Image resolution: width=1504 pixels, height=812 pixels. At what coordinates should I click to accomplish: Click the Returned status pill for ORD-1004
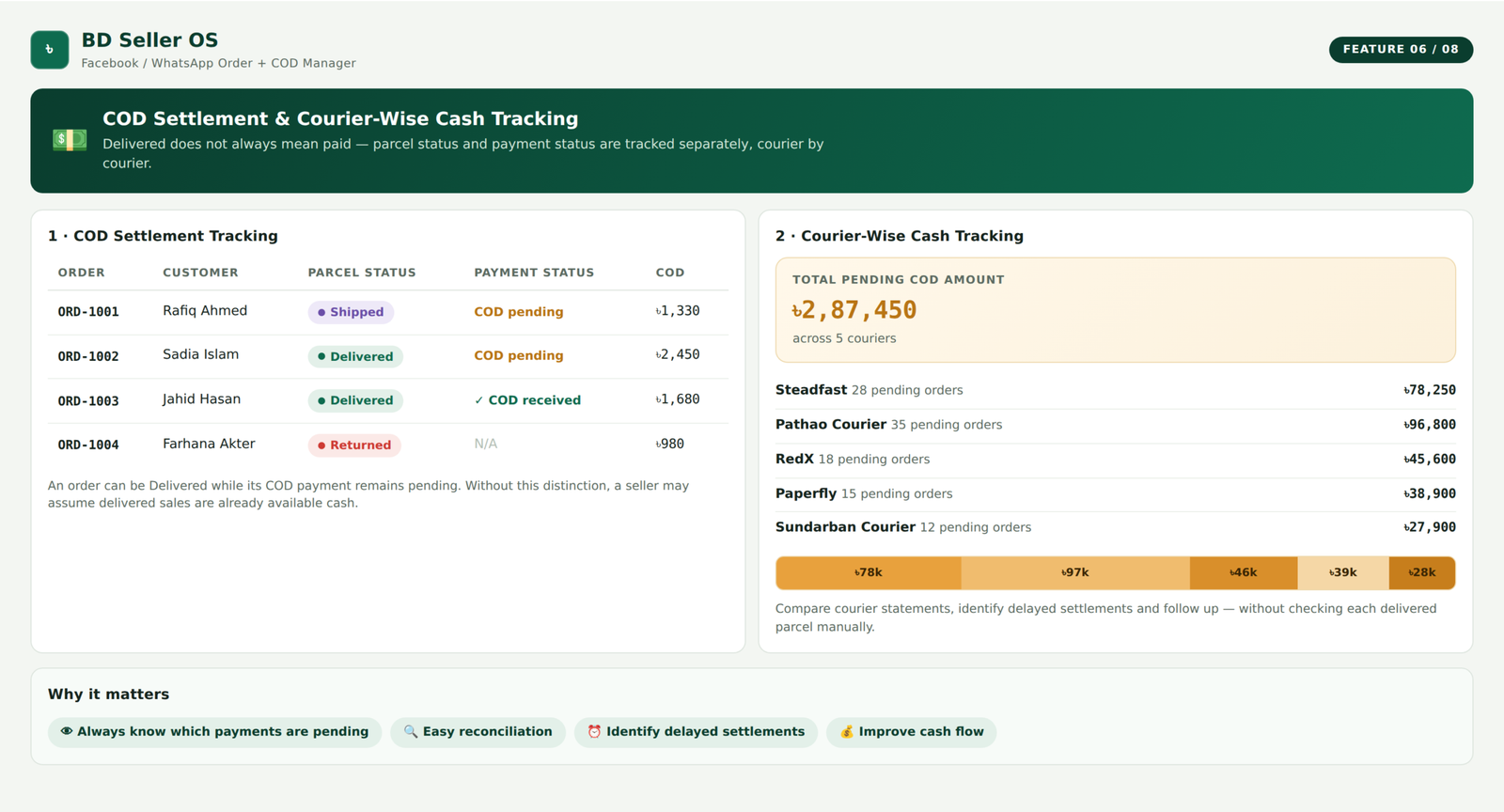354,445
